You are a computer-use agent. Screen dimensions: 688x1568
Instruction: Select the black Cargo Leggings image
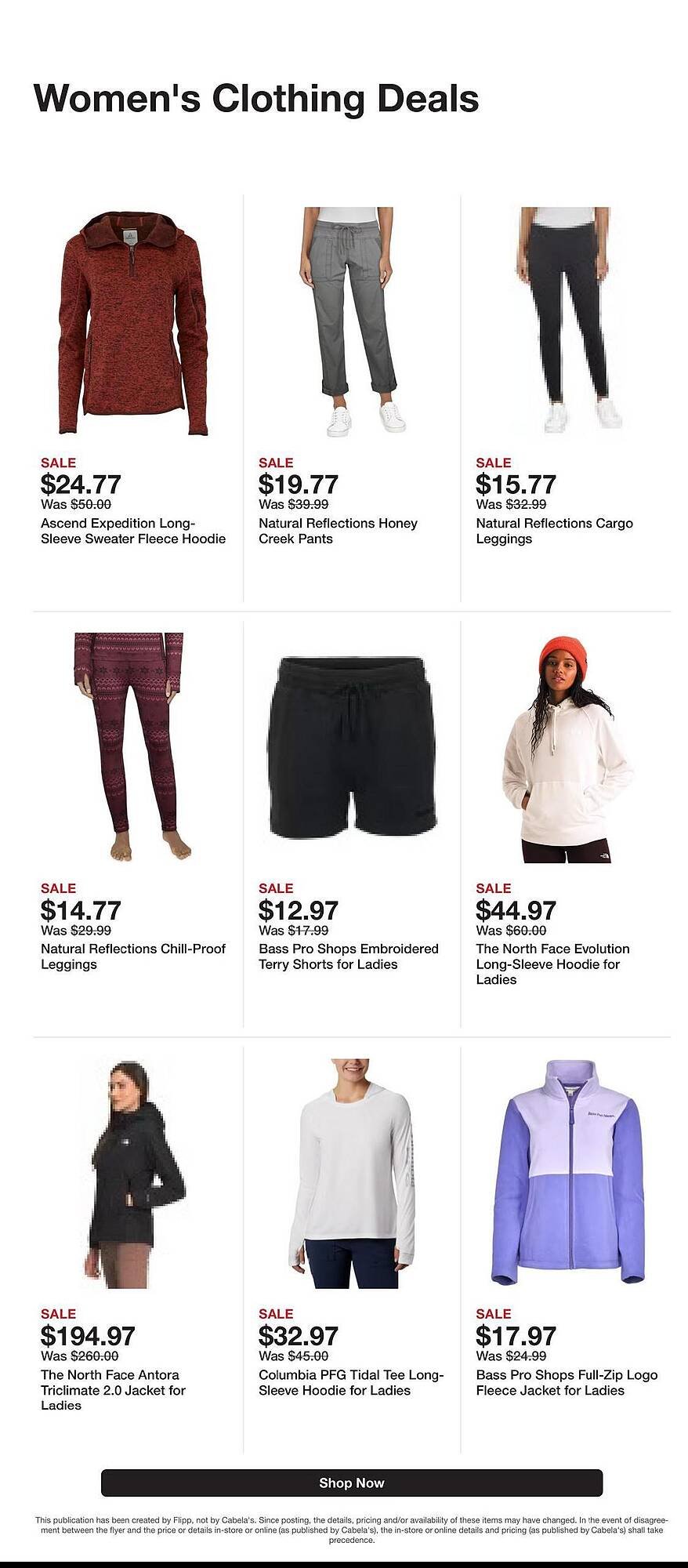click(x=570, y=321)
